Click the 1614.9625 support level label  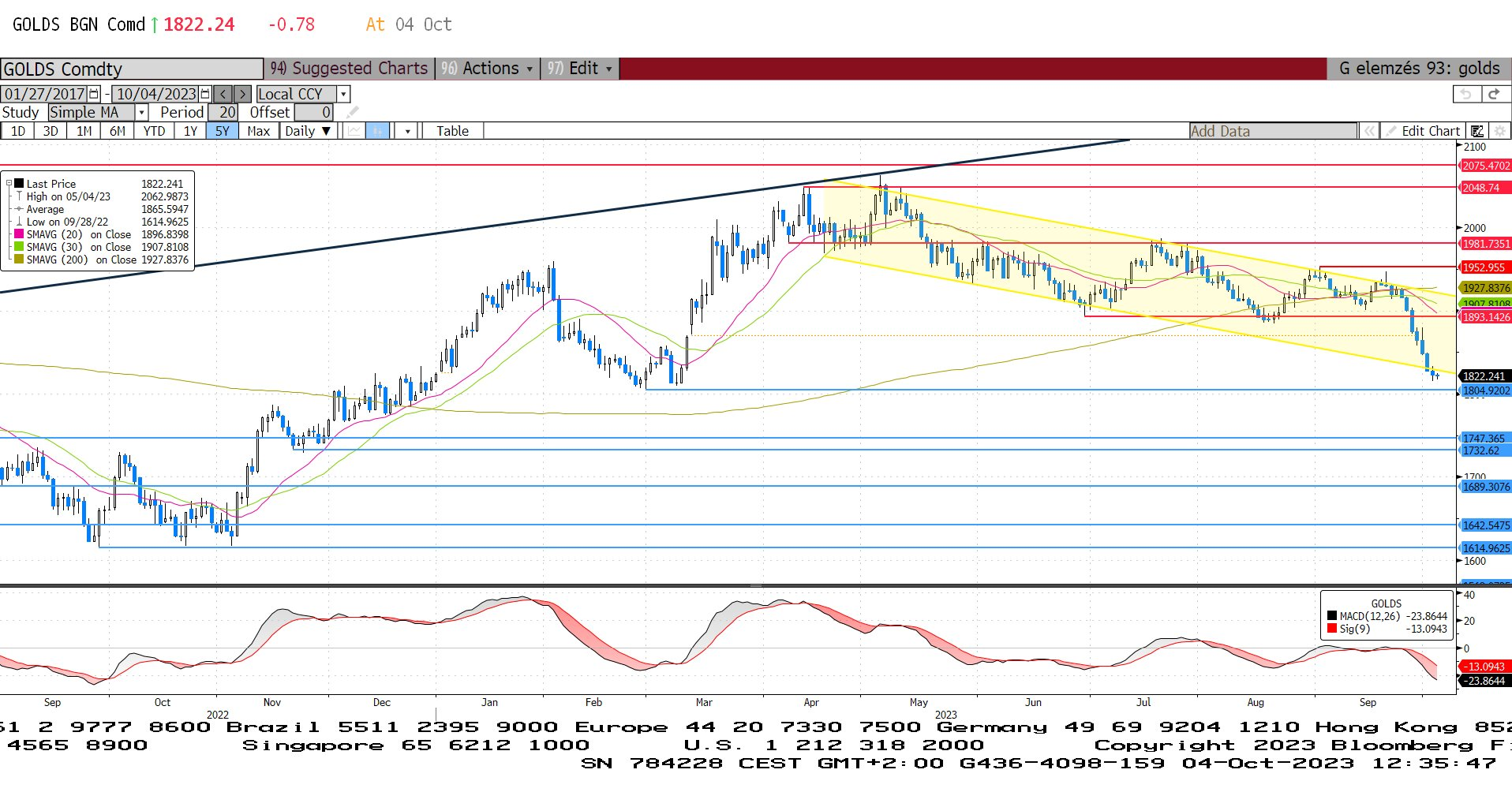click(x=1486, y=548)
